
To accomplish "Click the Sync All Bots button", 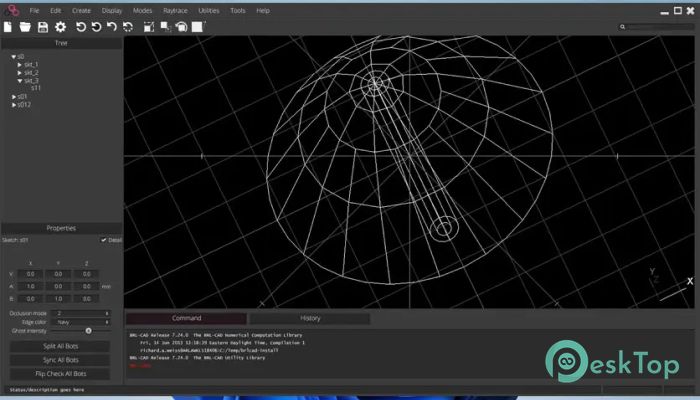I will (60, 360).
